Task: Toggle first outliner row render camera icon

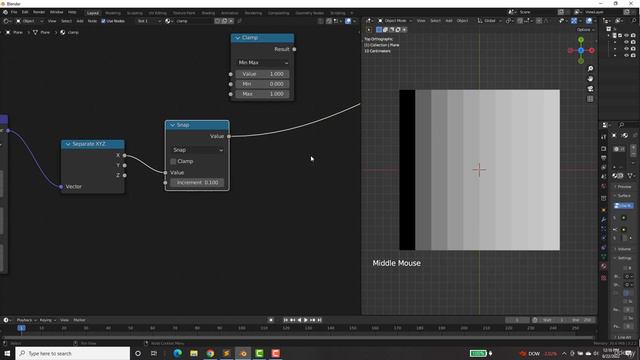Action: pos(633,36)
